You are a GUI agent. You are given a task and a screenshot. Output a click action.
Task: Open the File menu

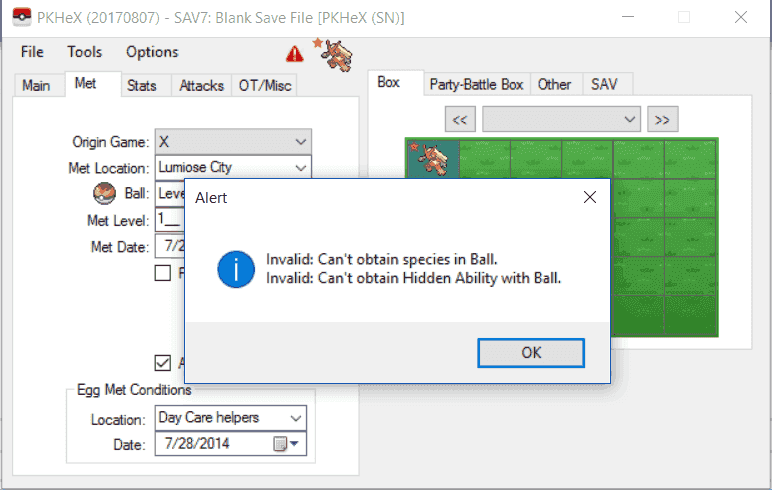click(32, 52)
